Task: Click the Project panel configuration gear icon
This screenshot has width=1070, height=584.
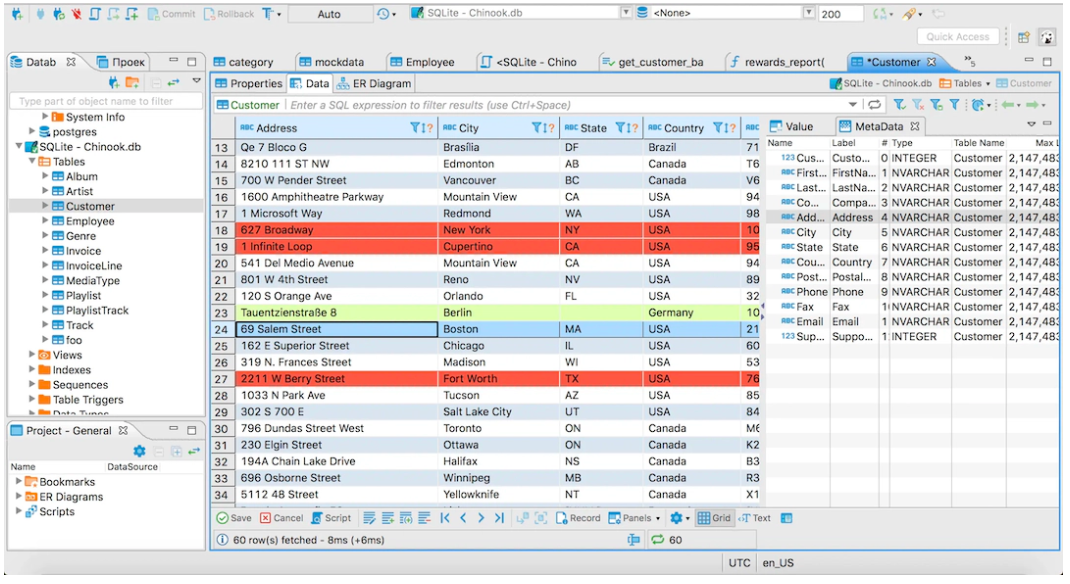Action: click(x=140, y=451)
